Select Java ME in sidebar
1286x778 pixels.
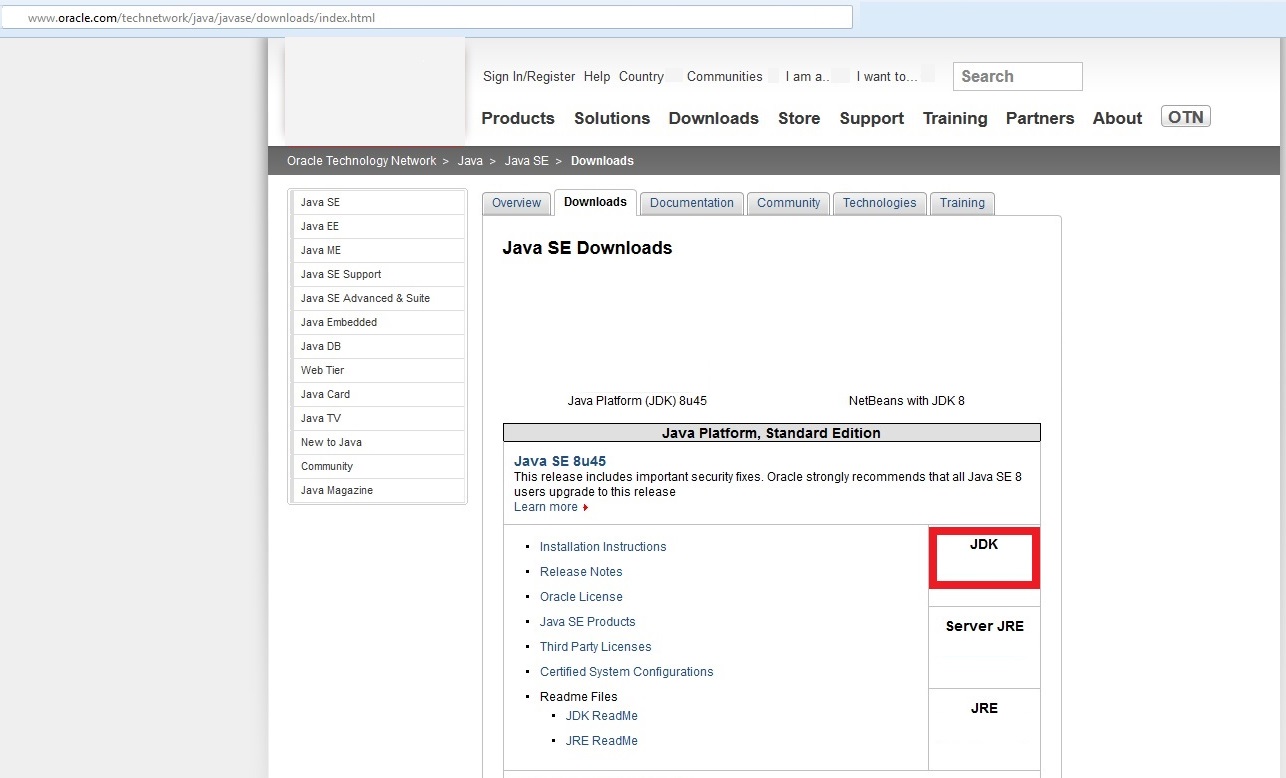pos(380,250)
